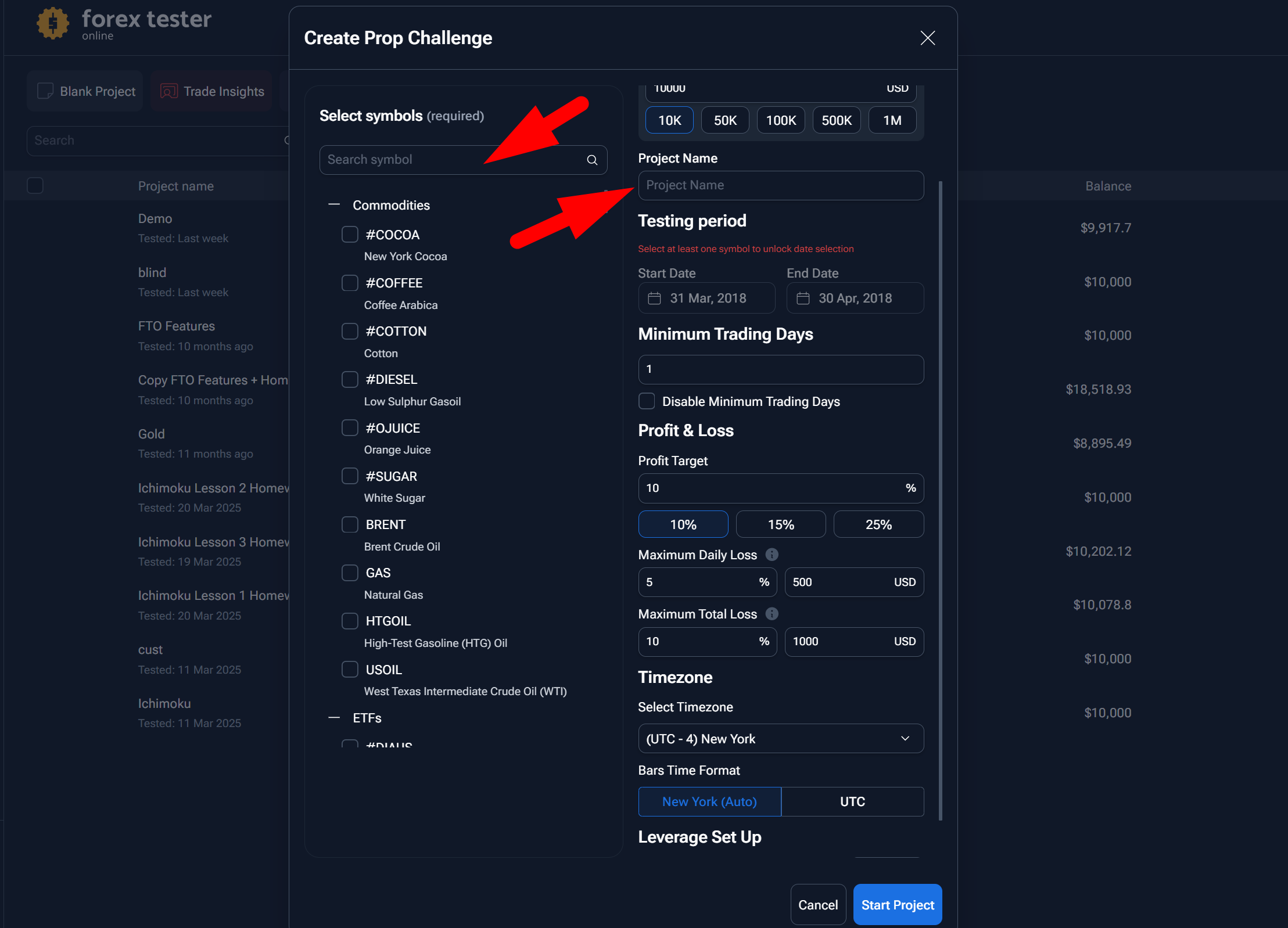Sort by Balance column header
This screenshot has width=1288, height=928.
[1108, 186]
